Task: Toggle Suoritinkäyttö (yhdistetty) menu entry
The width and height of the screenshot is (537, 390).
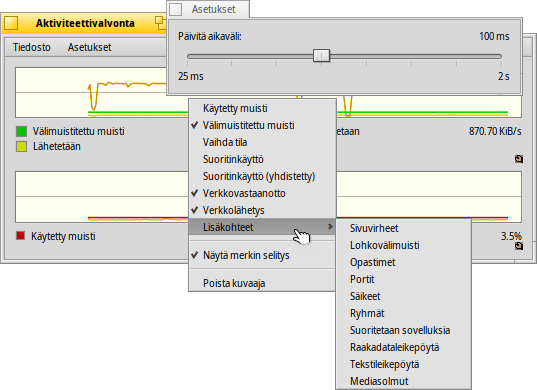Action: [262, 176]
